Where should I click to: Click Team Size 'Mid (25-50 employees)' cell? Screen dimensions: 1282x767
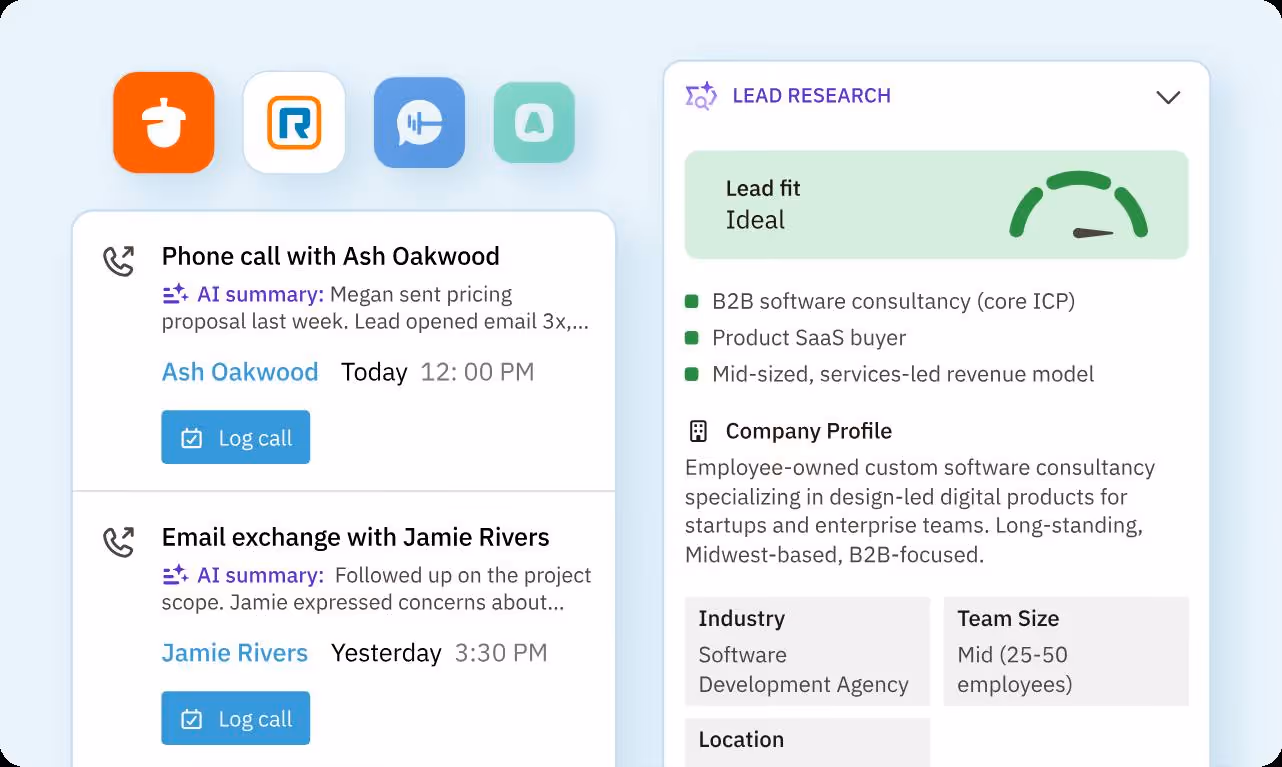click(1066, 652)
